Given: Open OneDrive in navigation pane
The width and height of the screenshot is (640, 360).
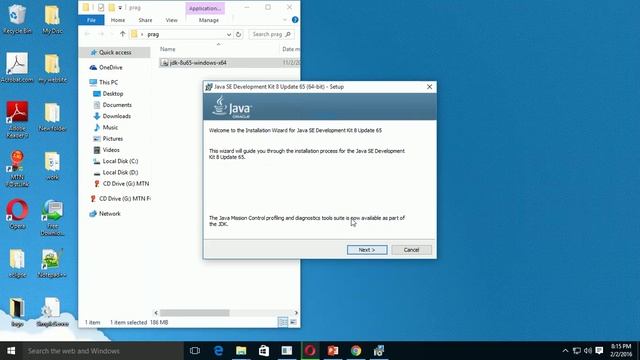Looking at the screenshot, I should tap(110, 67).
